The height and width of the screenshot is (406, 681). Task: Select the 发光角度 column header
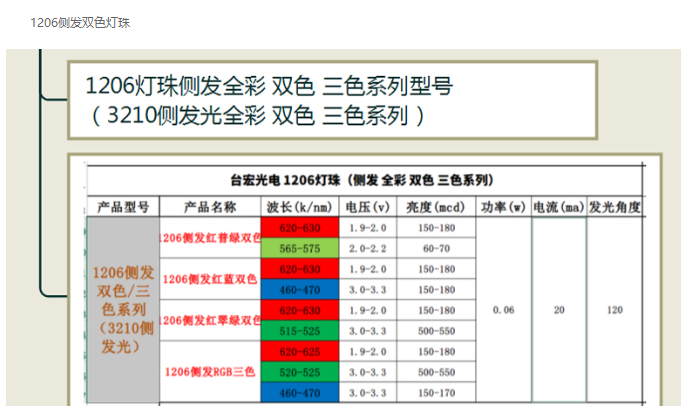click(x=615, y=207)
